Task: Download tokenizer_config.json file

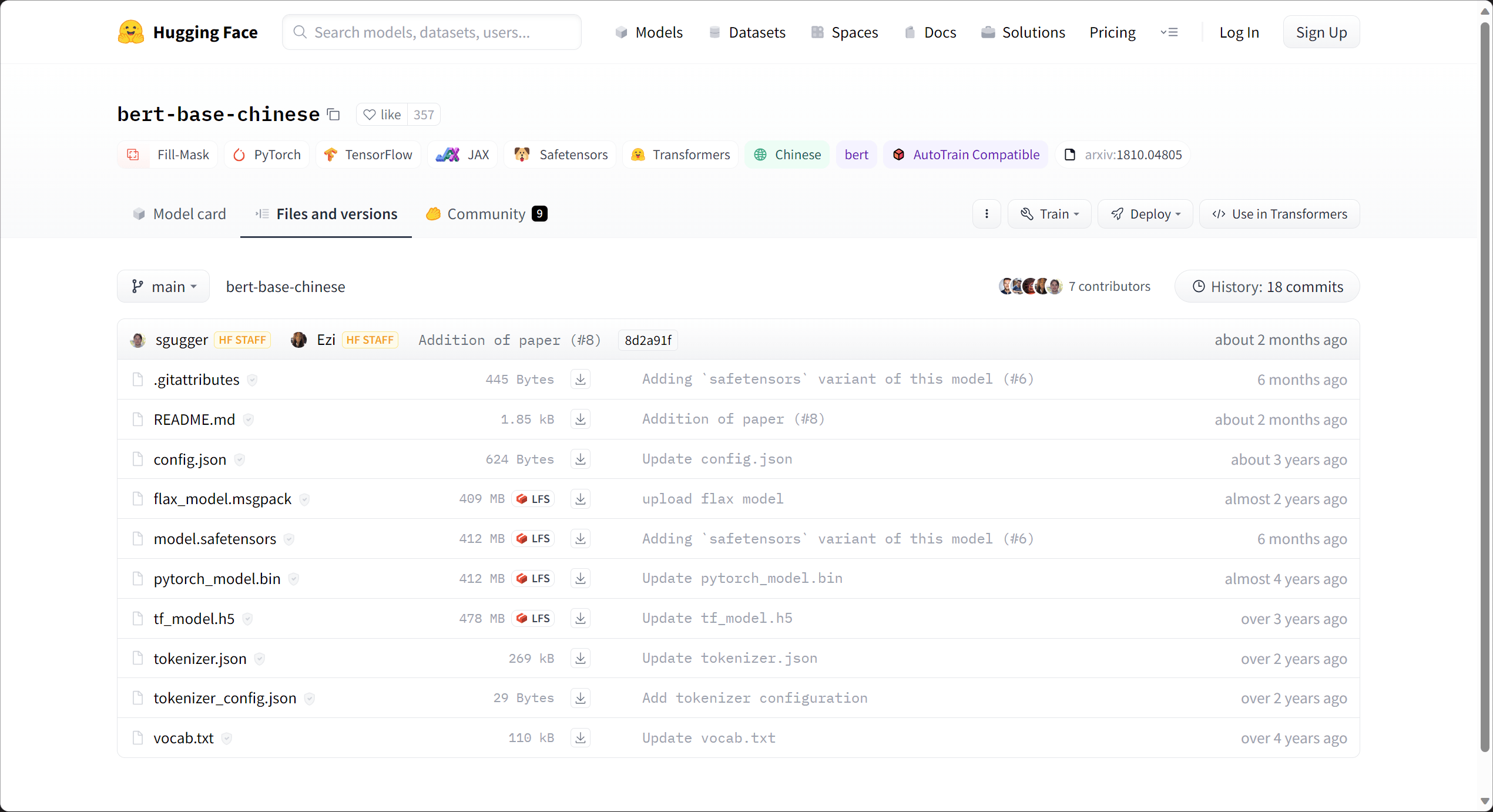Action: [x=581, y=698]
